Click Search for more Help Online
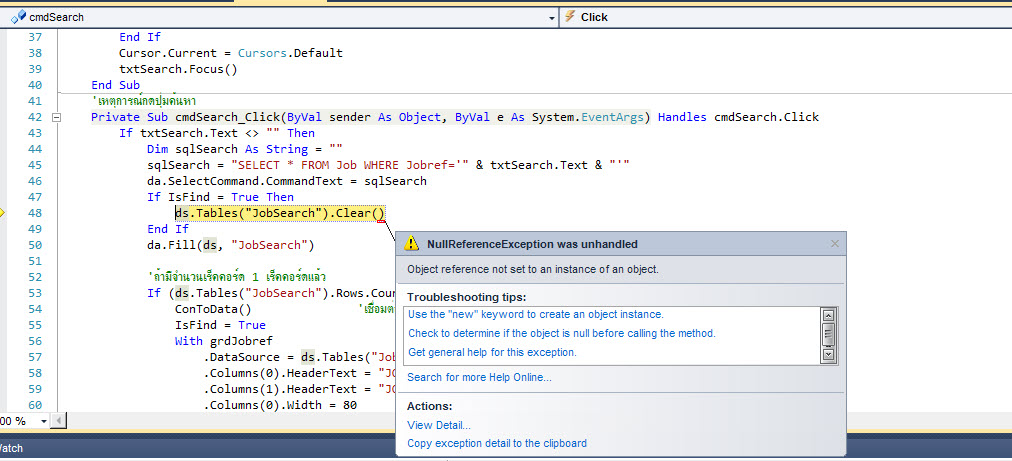Image resolution: width=1012 pixels, height=461 pixels. 480,377
